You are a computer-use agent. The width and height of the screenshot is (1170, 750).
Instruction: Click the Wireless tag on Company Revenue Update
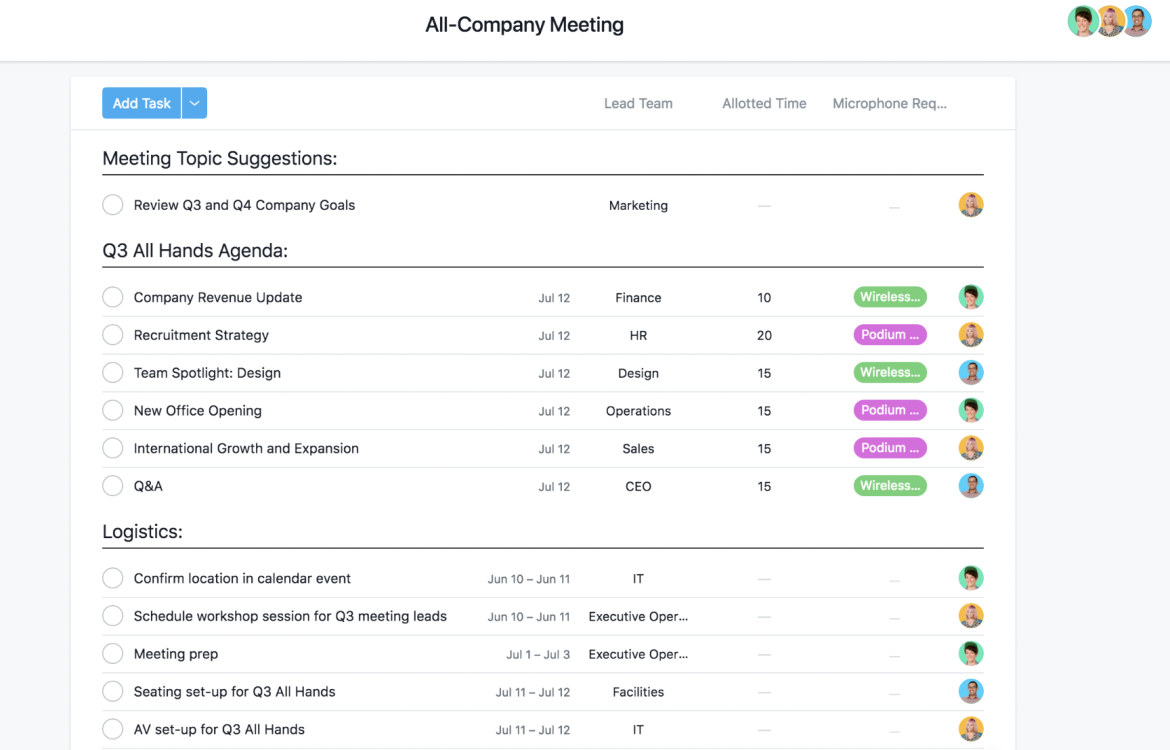click(x=890, y=297)
